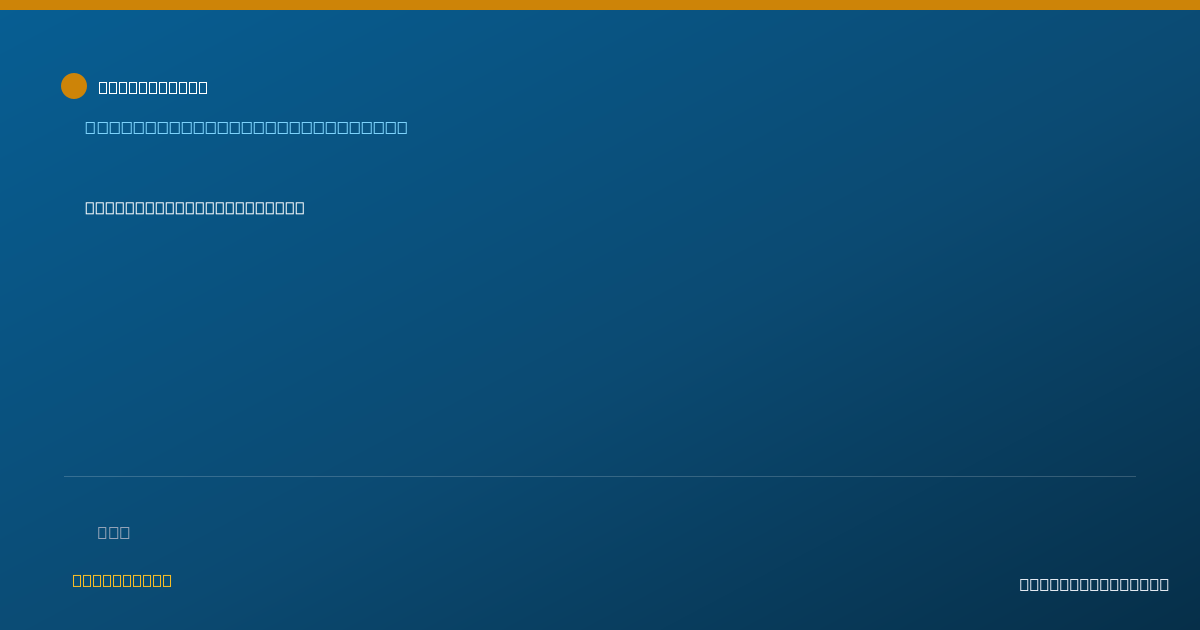This screenshot has height=630, width=1200.
Task: Click the last character box of the white title
Action: tap(203, 87)
